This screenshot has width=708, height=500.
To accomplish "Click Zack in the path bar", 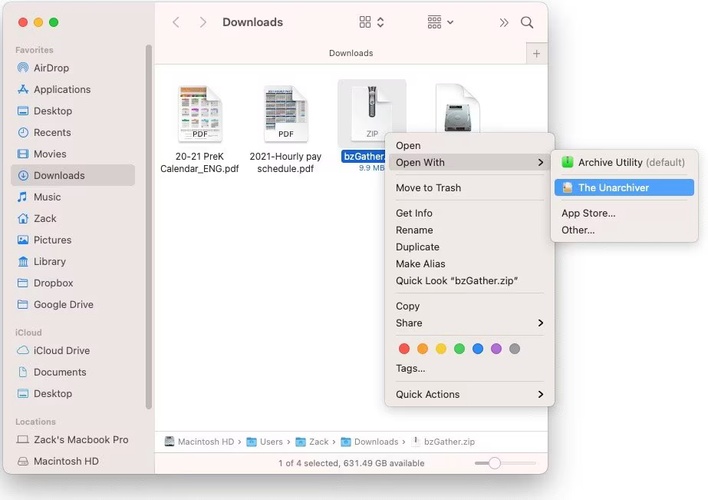I will 312,442.
